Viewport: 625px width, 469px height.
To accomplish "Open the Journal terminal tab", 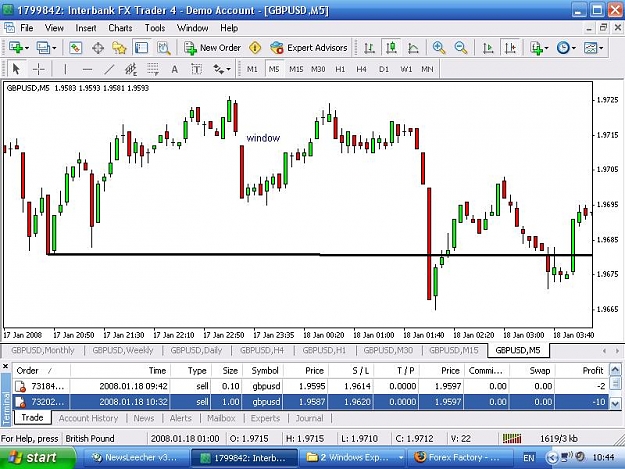I will click(x=309, y=418).
